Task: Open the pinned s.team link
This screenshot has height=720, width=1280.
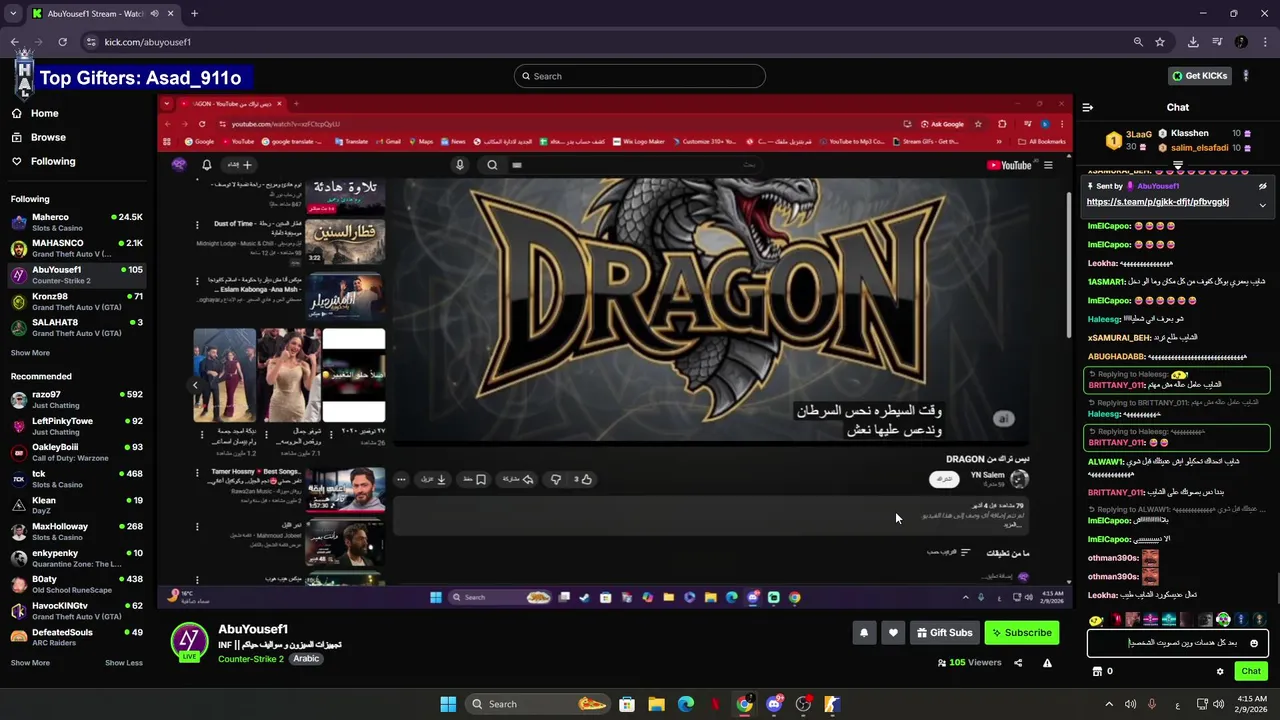Action: click(x=1158, y=202)
